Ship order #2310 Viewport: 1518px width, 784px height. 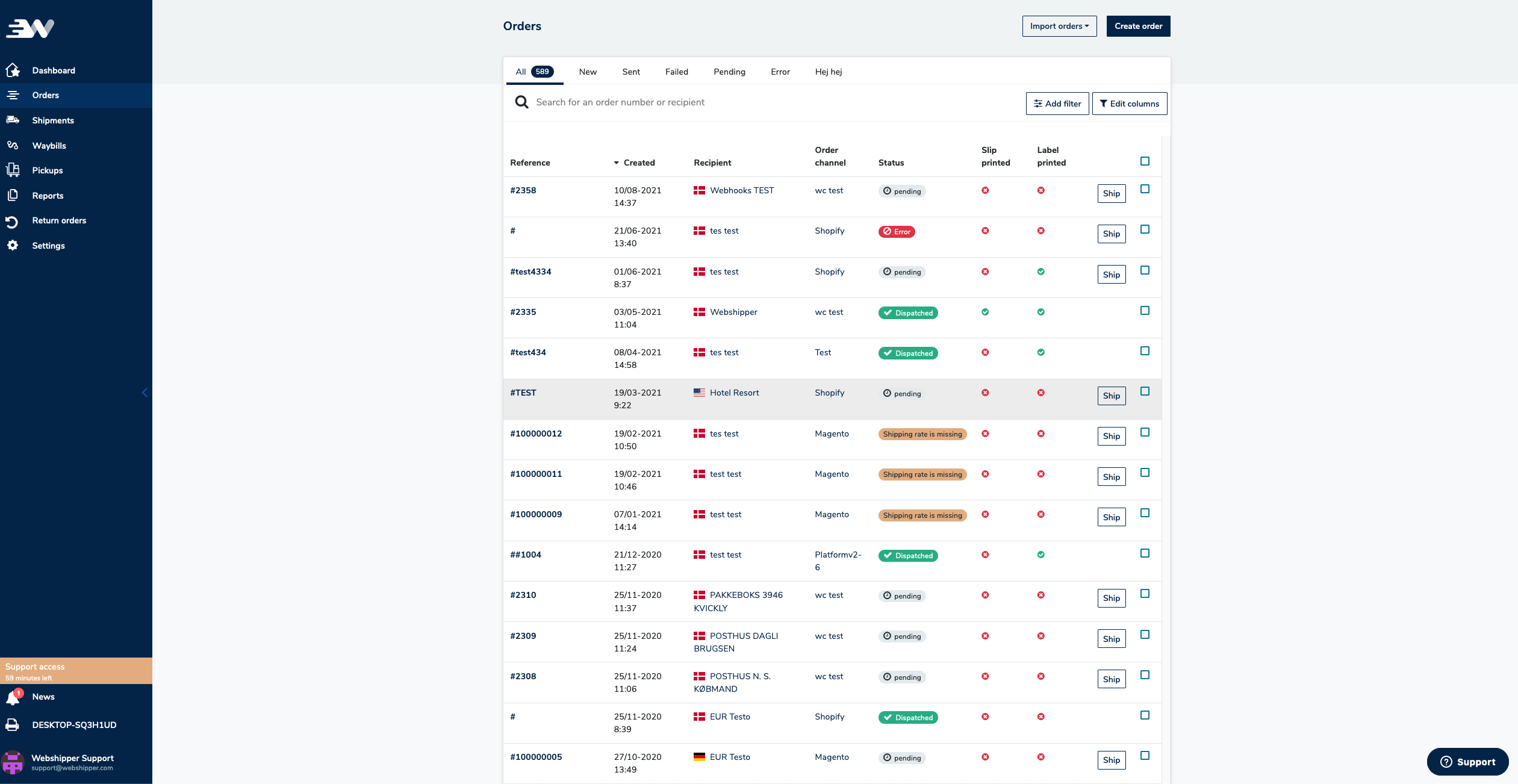[1111, 598]
